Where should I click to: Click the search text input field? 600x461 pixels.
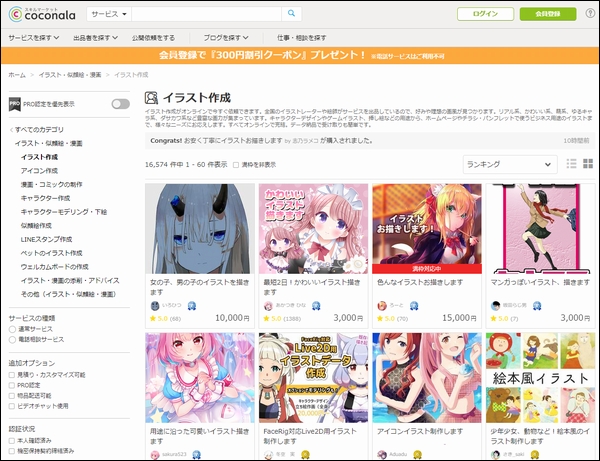(x=207, y=14)
